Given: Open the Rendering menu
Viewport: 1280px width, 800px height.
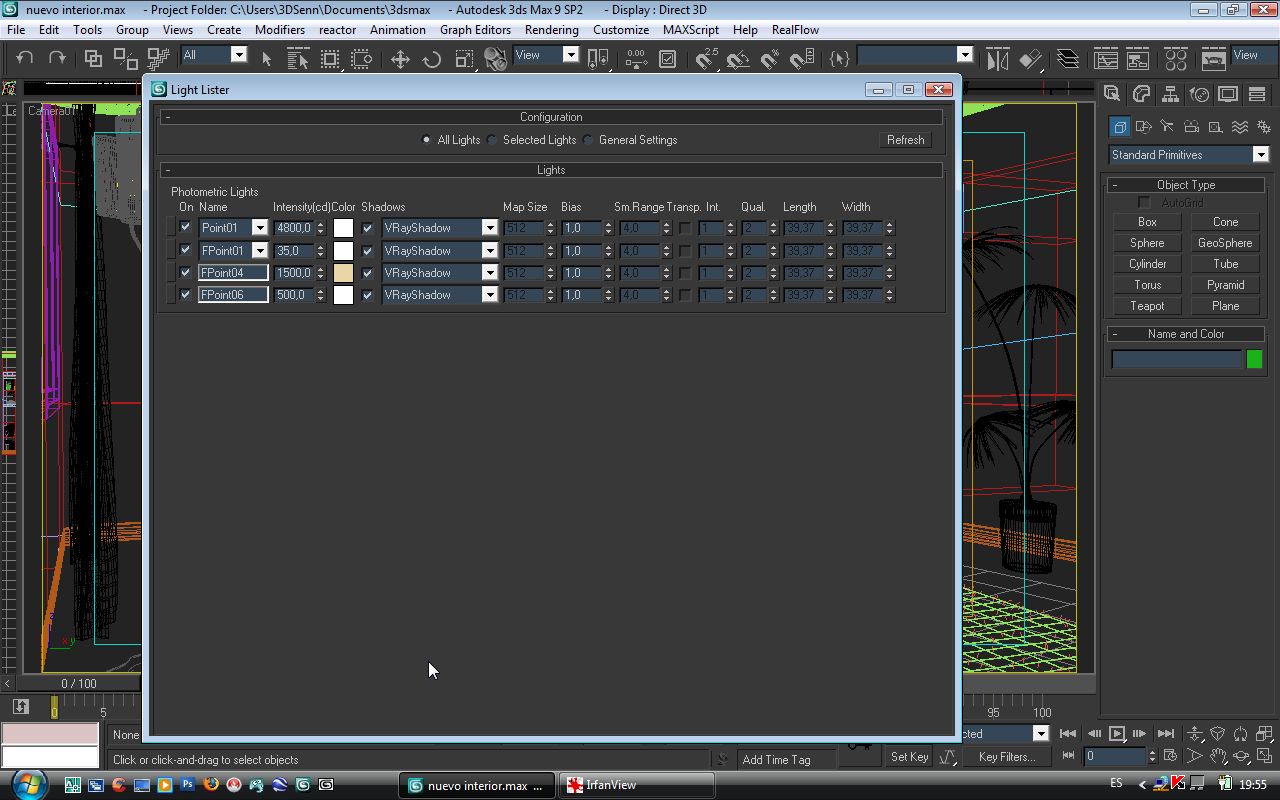Looking at the screenshot, I should tap(552, 30).
